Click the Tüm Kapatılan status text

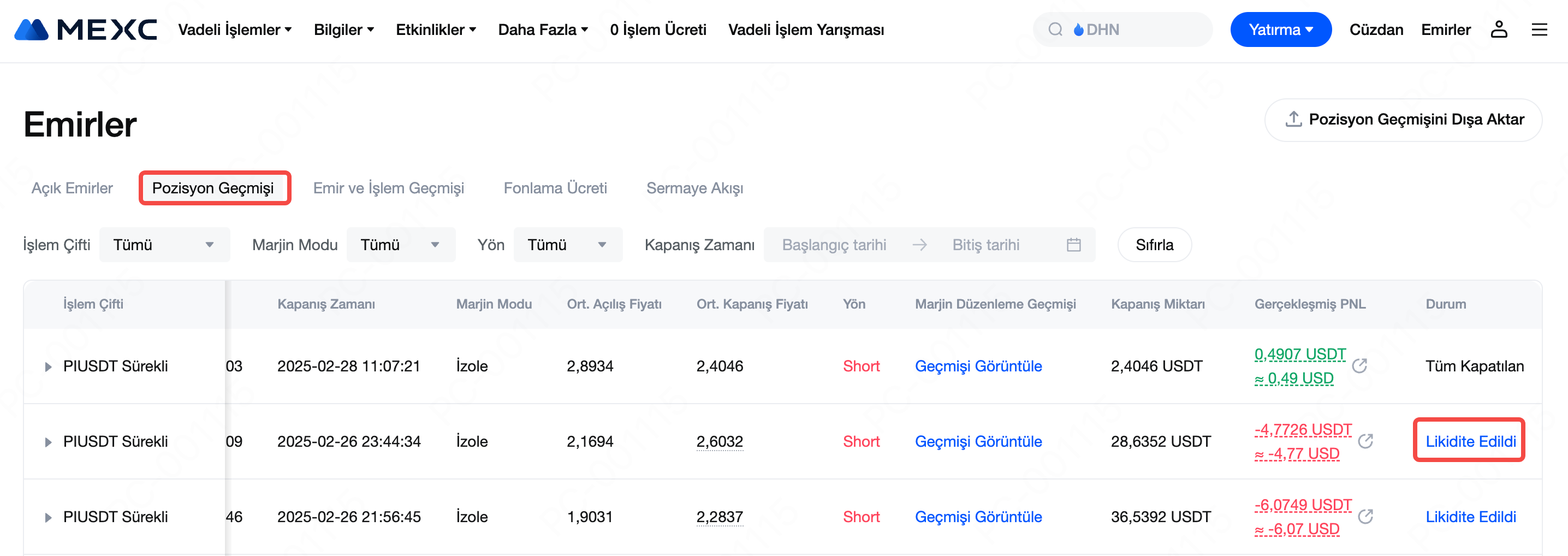click(x=1474, y=366)
